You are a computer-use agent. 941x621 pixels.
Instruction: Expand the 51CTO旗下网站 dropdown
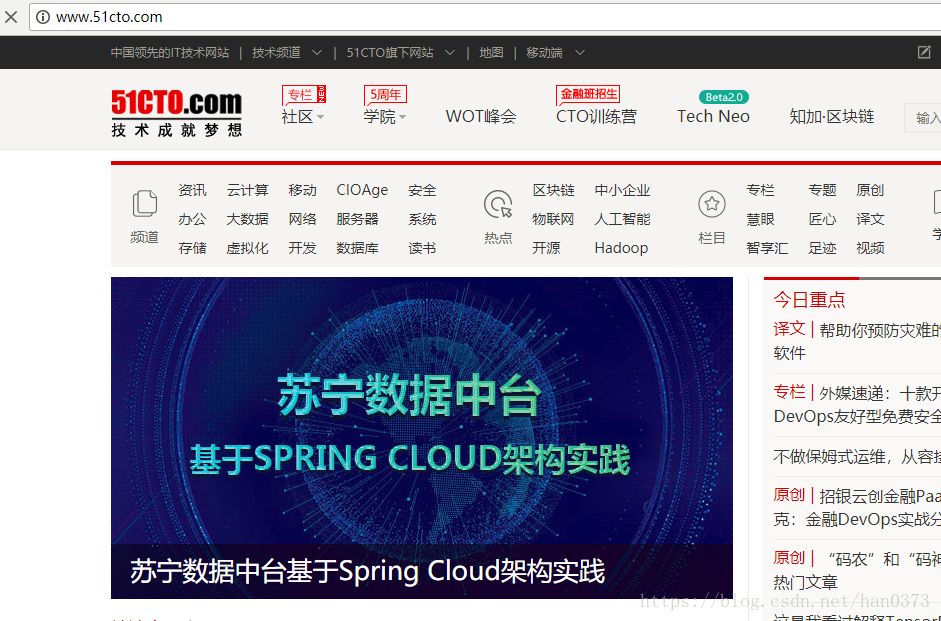pyautogui.click(x=449, y=53)
